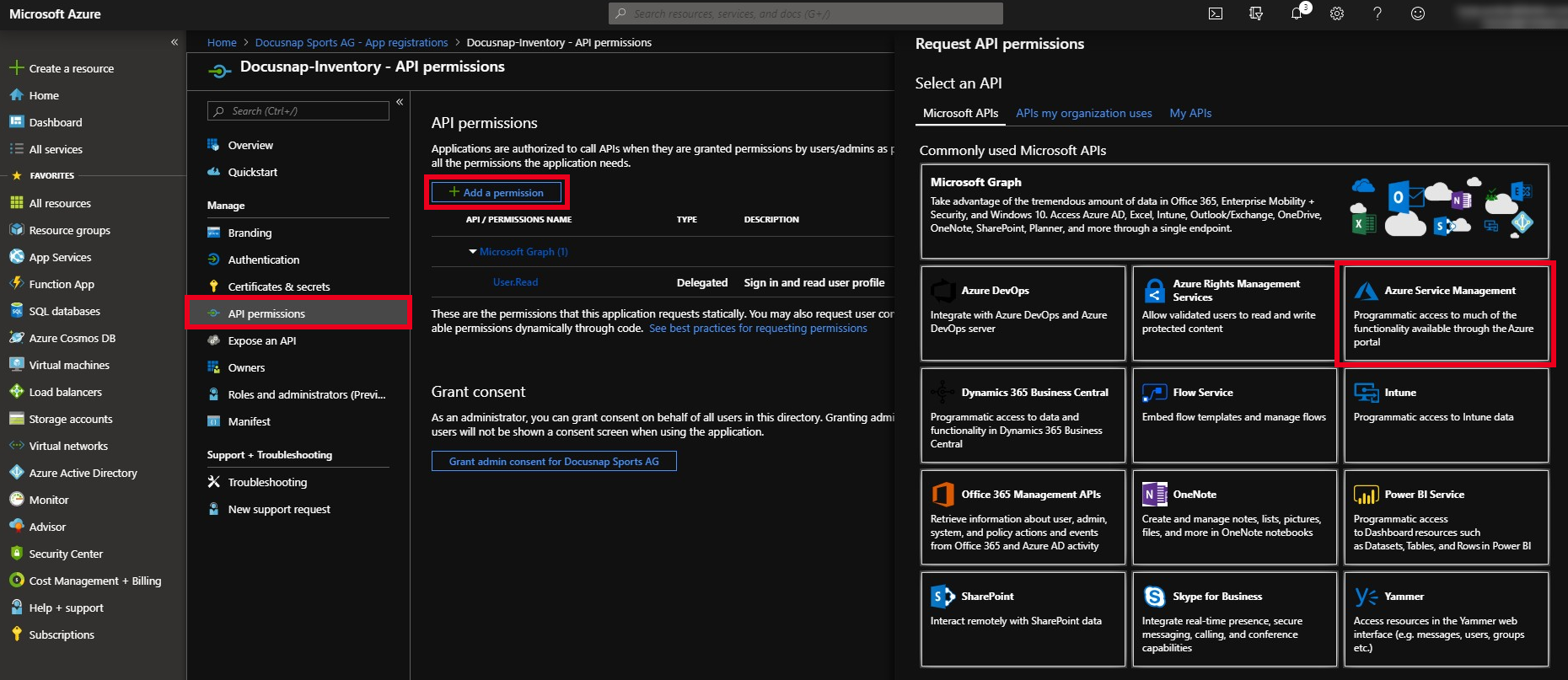
Task: Open Roles and administrators menu item
Action: pos(298,394)
